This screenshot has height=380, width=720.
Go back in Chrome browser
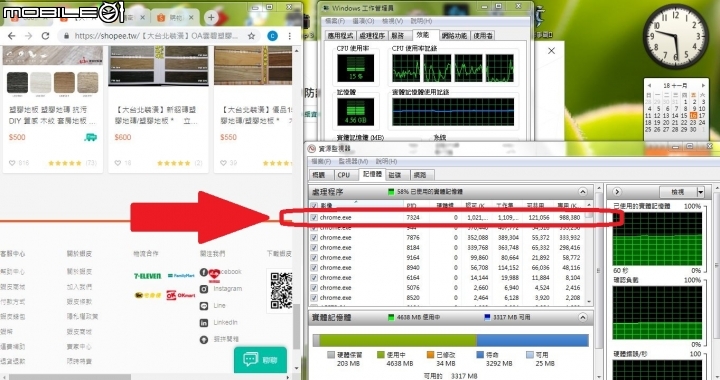[11, 36]
